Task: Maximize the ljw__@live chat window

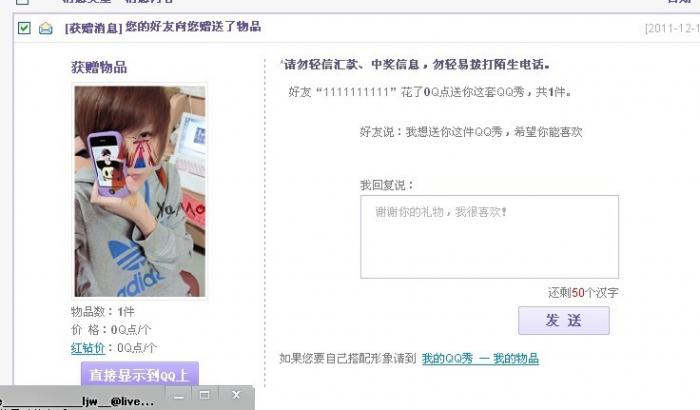Action: [x=204, y=396]
